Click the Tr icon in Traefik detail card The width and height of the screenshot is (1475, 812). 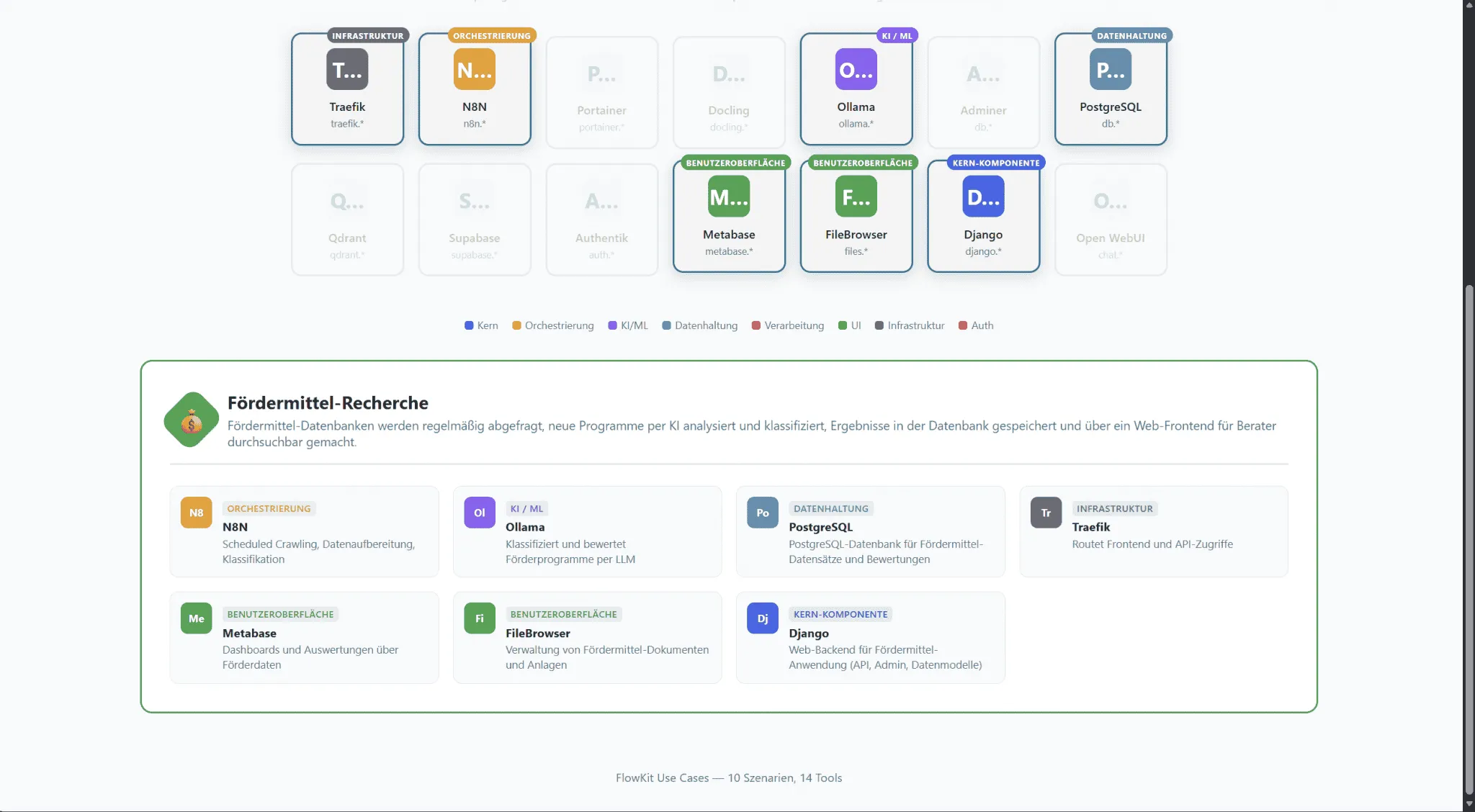(1046, 513)
